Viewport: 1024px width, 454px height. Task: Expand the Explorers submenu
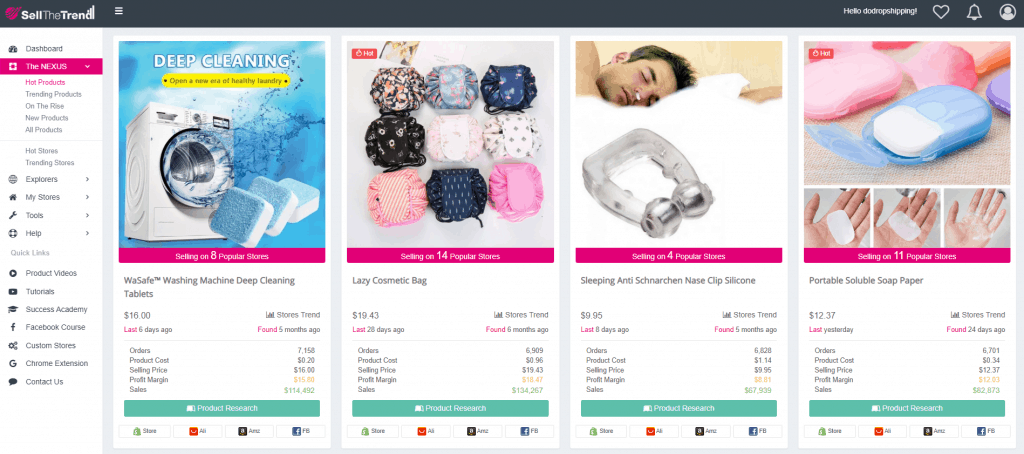click(51, 179)
